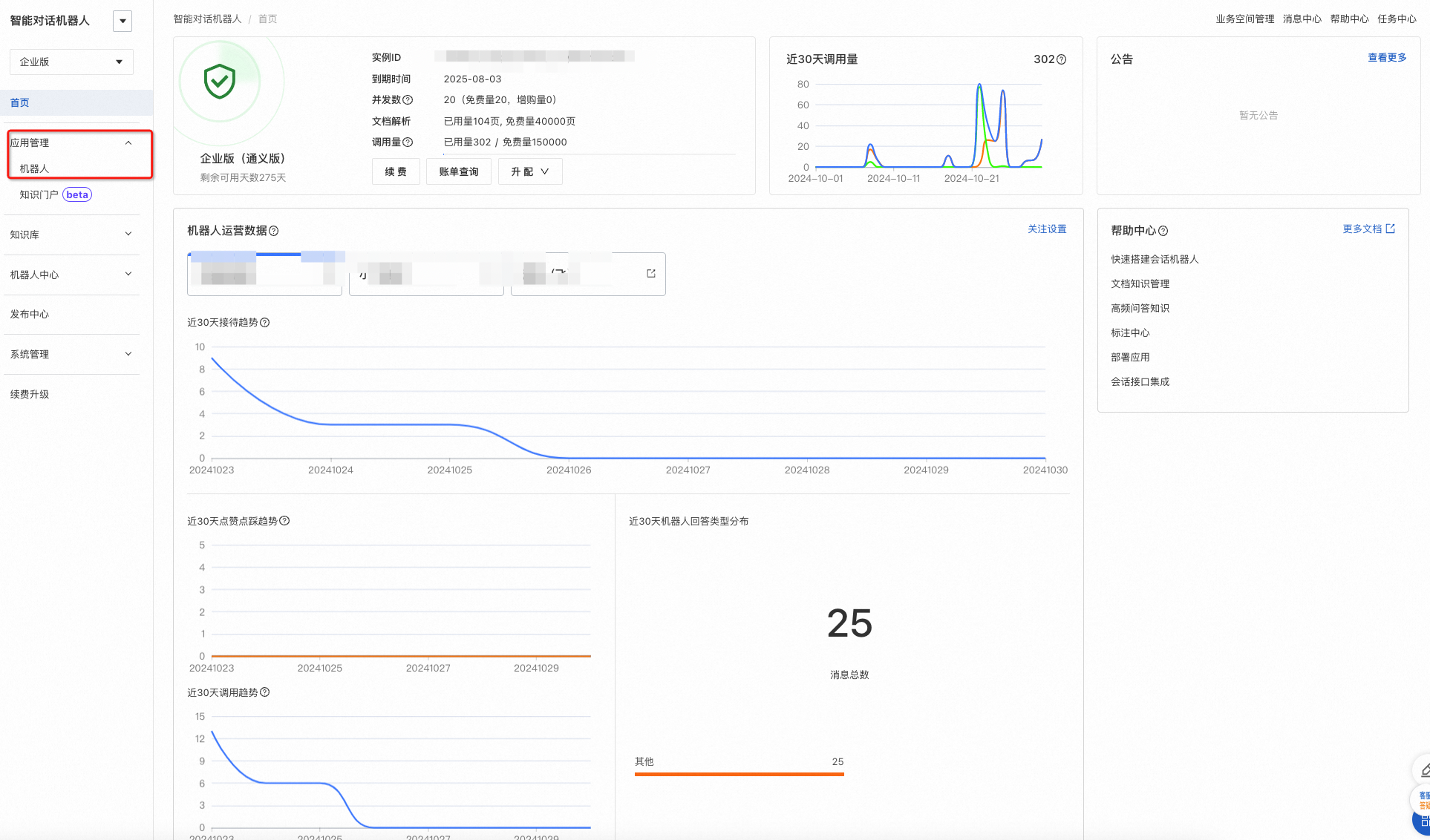Image resolution: width=1430 pixels, height=840 pixels.
Task: Select the first robot data card
Action: (x=264, y=274)
